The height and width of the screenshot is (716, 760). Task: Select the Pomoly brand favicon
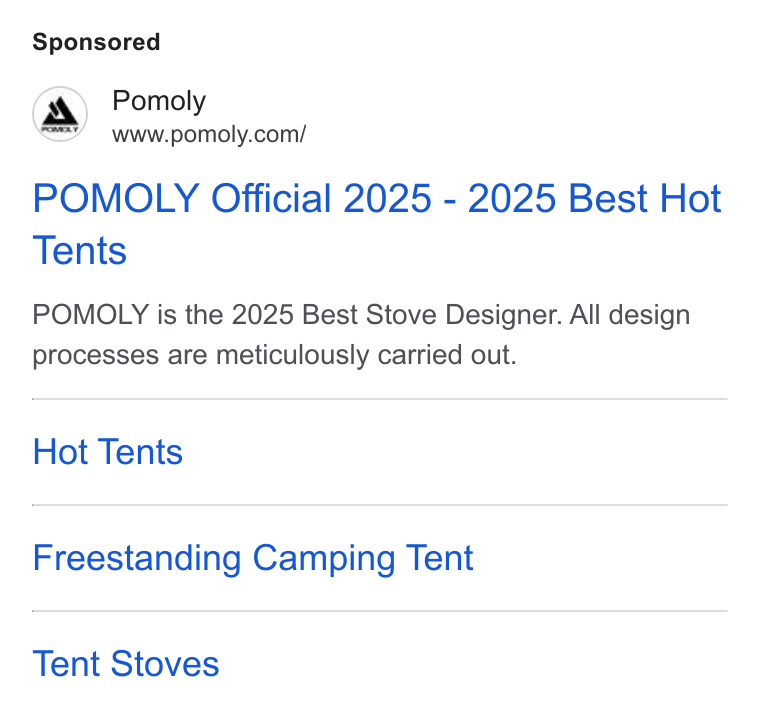(x=60, y=114)
